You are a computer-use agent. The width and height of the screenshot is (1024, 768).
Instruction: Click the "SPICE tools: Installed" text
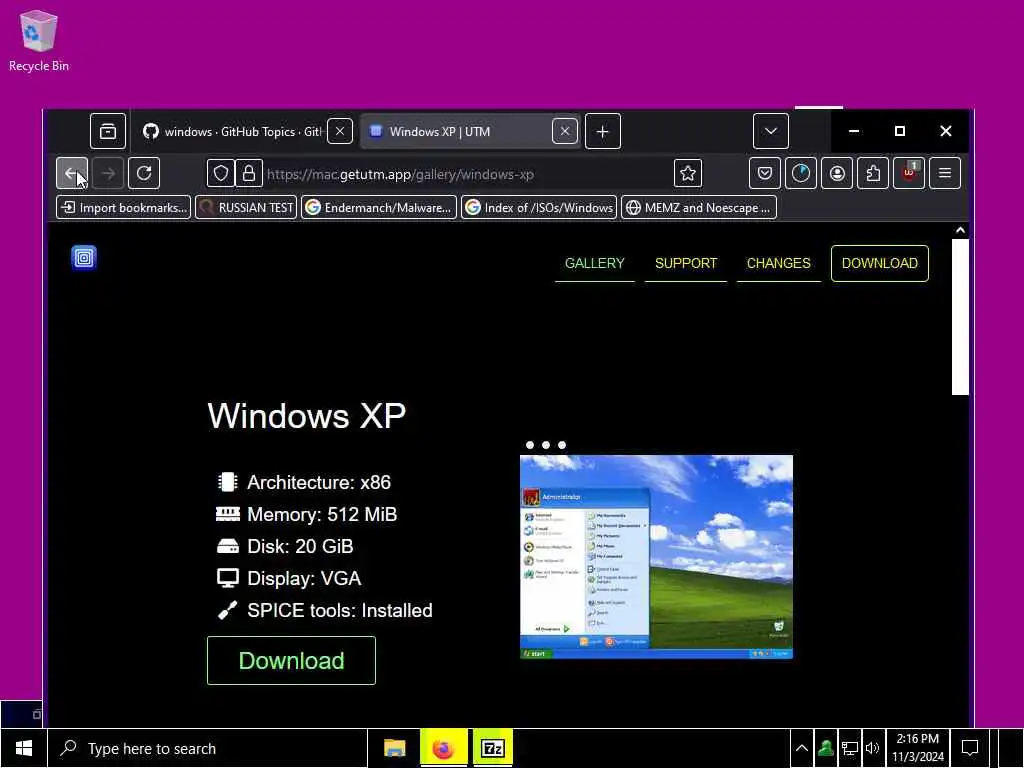(340, 610)
